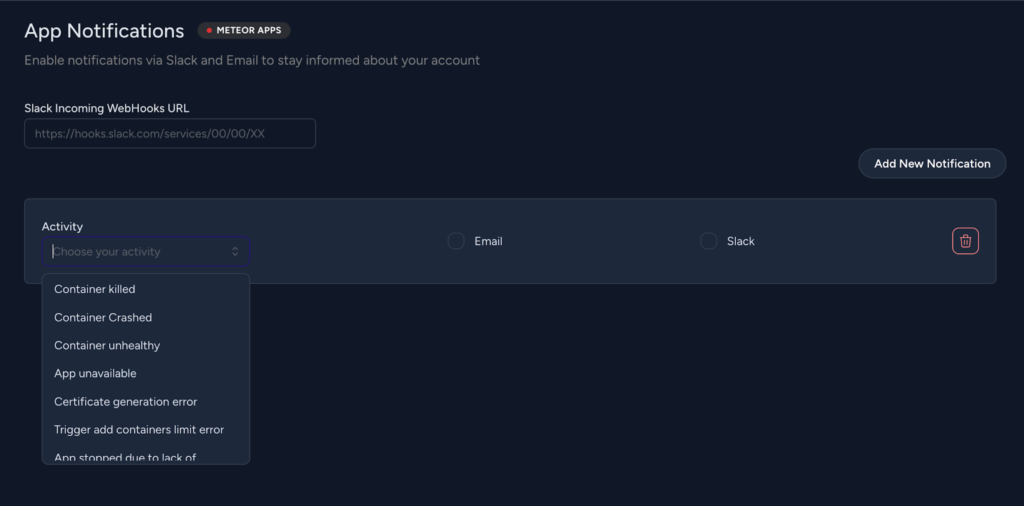Viewport: 1024px width, 506px height.
Task: Click the Activity dropdown chevron arrows
Action: coord(235,252)
